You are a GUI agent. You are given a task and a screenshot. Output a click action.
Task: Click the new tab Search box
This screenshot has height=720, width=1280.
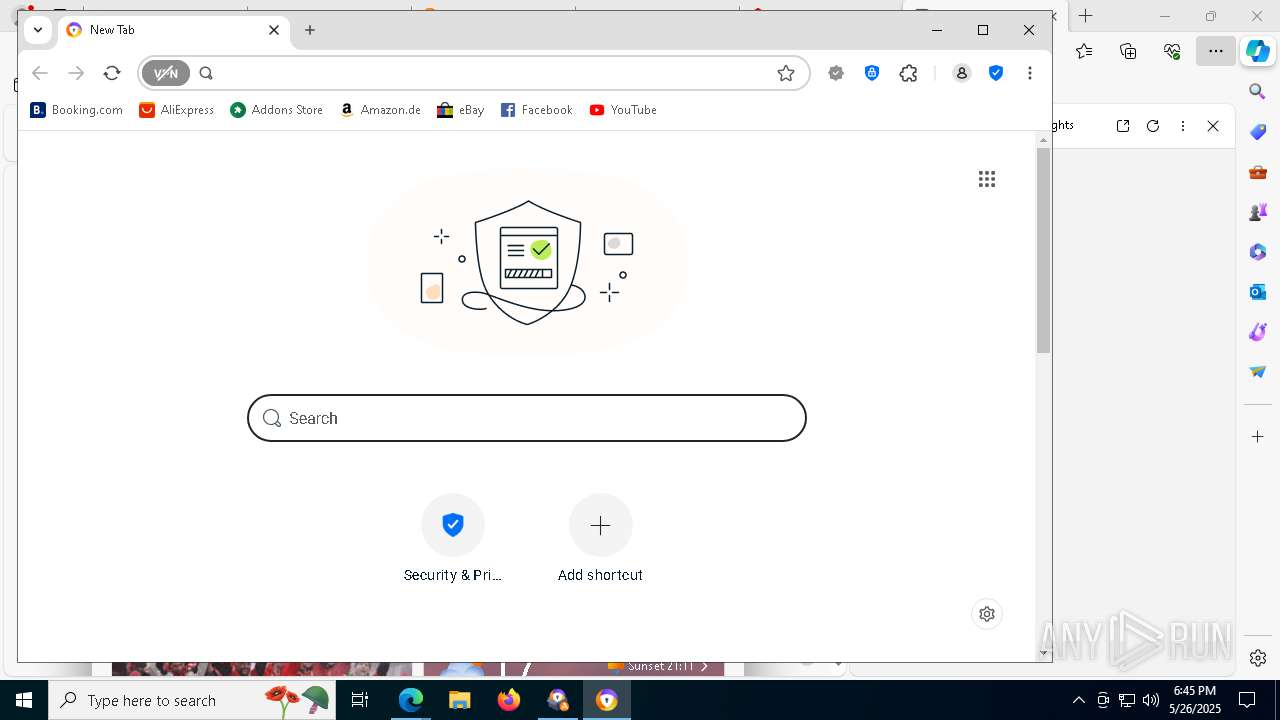pyautogui.click(x=527, y=418)
